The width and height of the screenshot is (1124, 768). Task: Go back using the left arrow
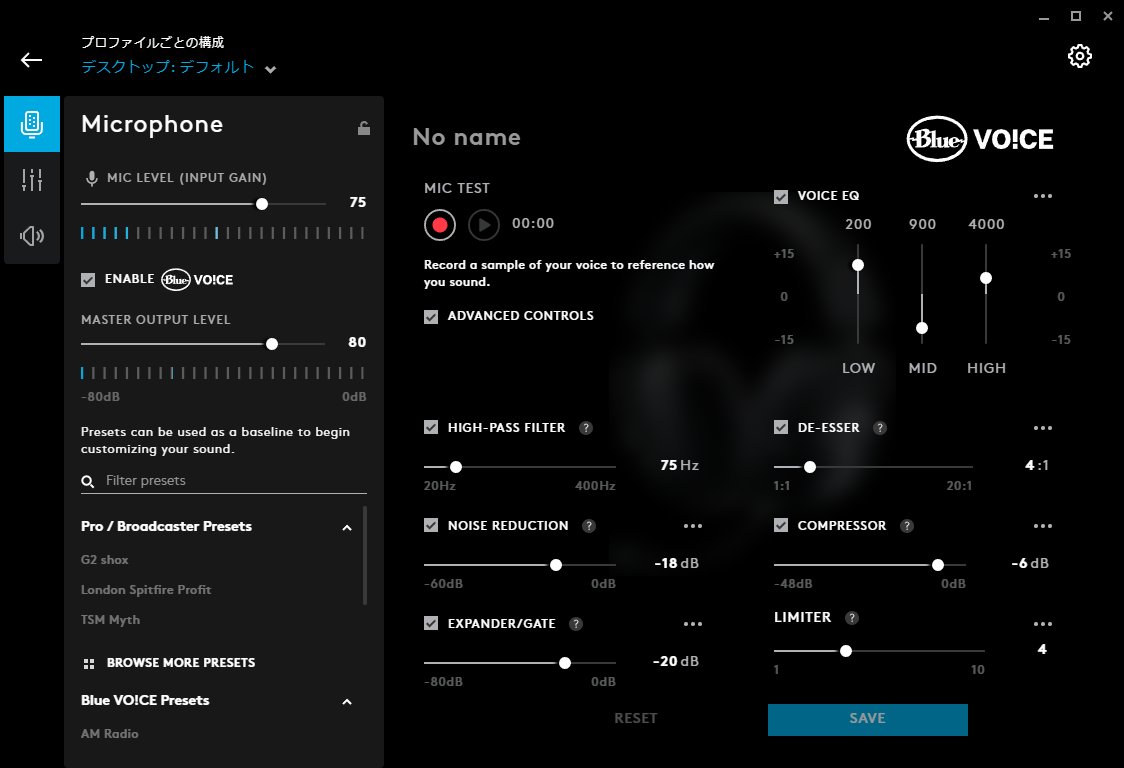pyautogui.click(x=32, y=60)
